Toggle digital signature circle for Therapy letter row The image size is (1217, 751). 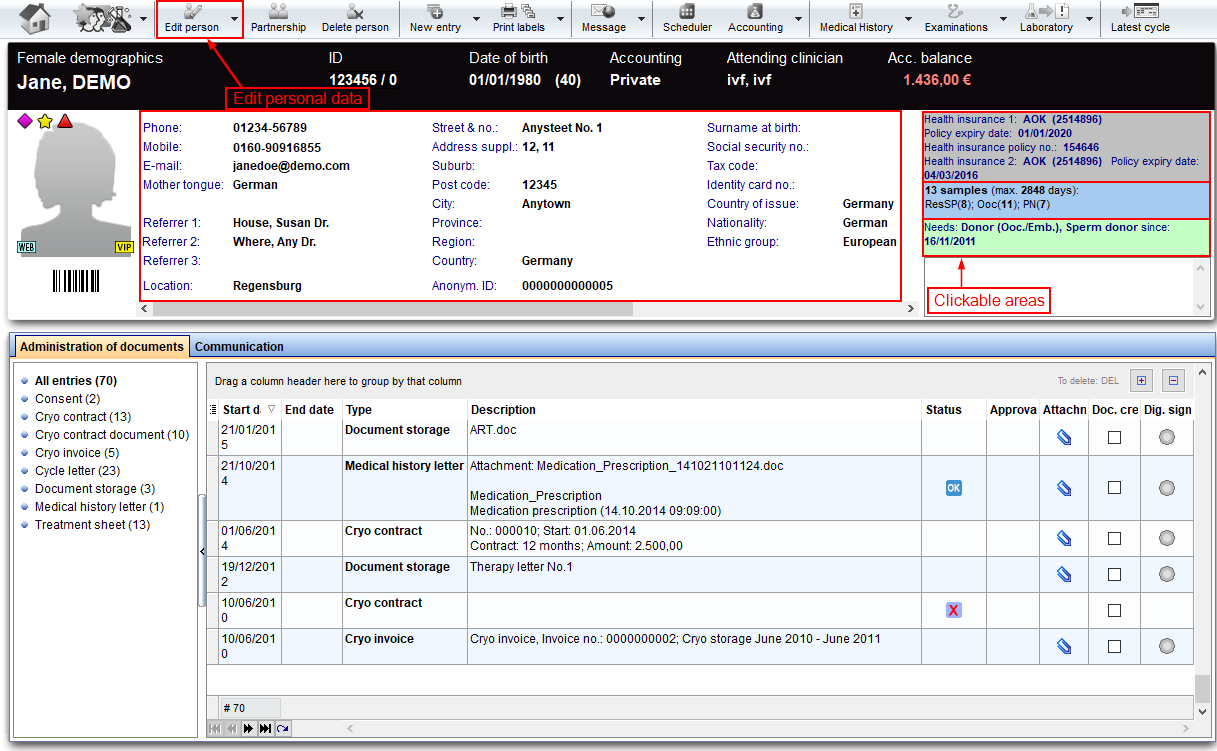tap(1166, 574)
